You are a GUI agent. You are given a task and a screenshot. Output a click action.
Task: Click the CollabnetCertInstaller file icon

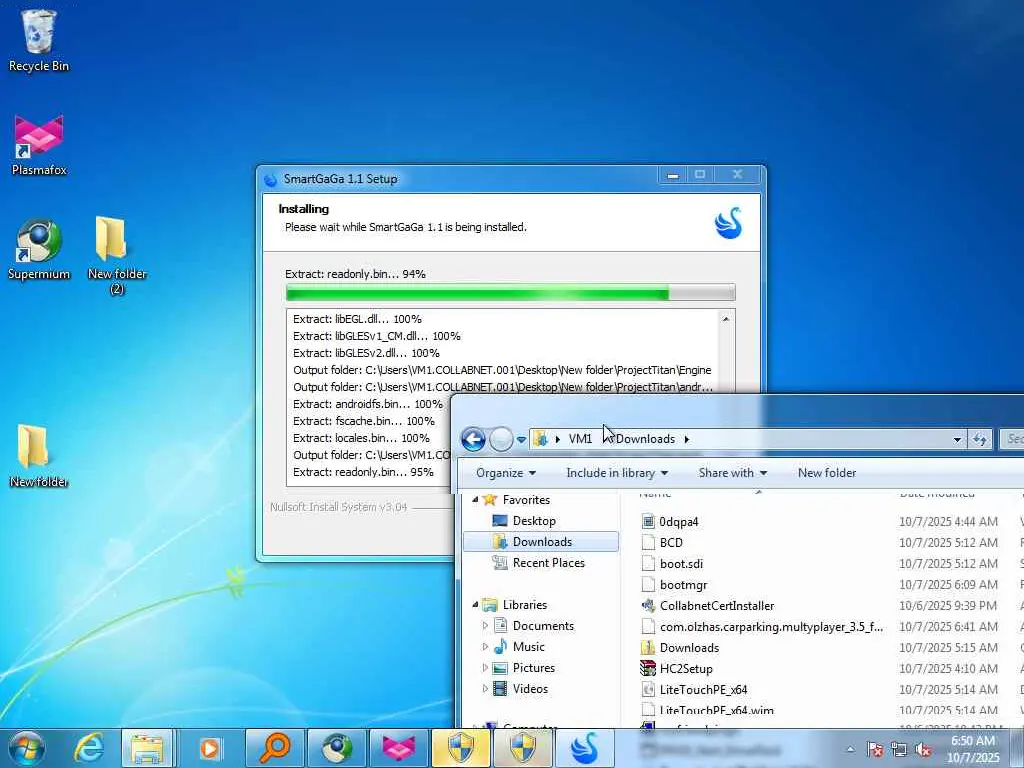648,605
